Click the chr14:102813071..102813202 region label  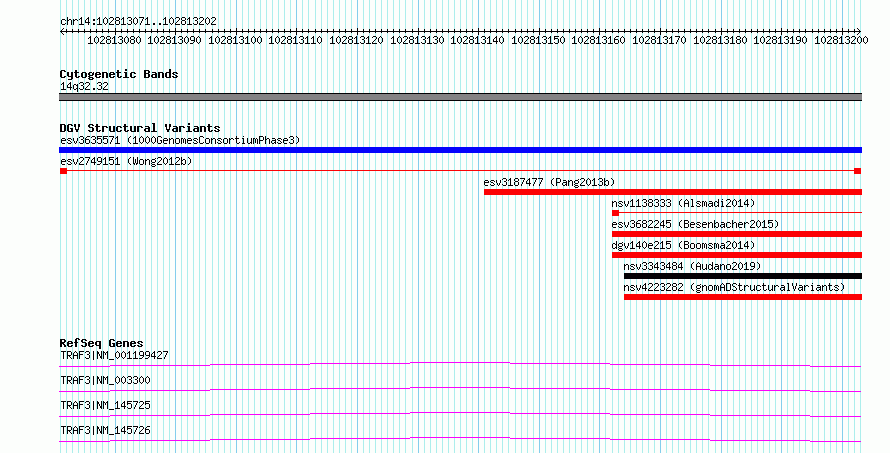[x=138, y=21]
